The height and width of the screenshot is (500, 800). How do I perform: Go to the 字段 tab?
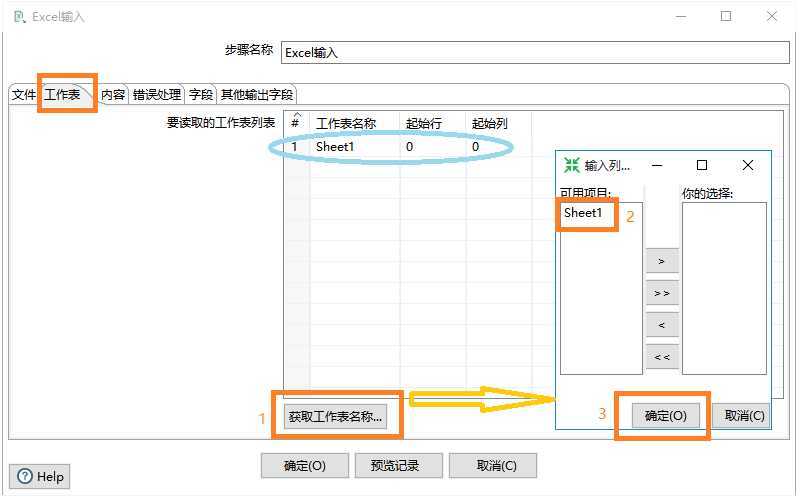[x=201, y=95]
